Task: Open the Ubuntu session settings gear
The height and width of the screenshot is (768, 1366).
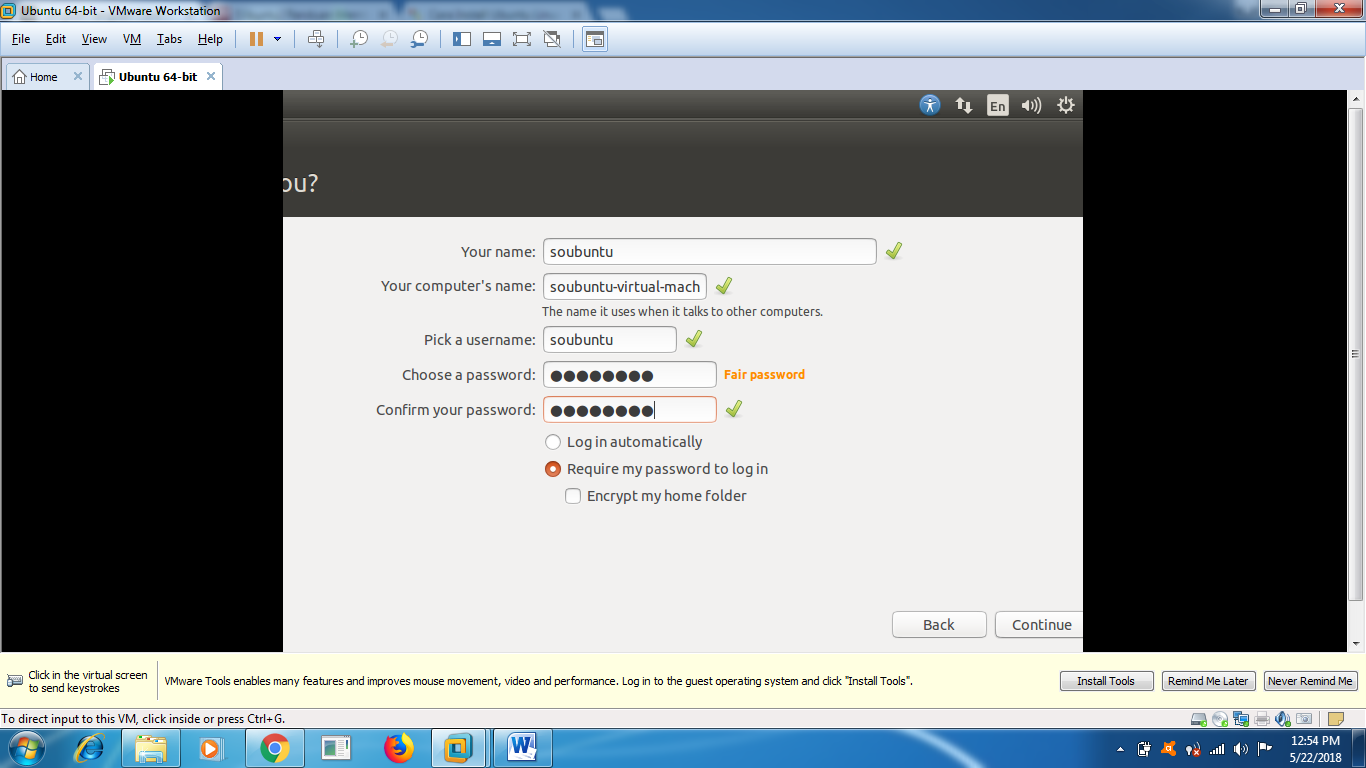Action: pos(1064,104)
